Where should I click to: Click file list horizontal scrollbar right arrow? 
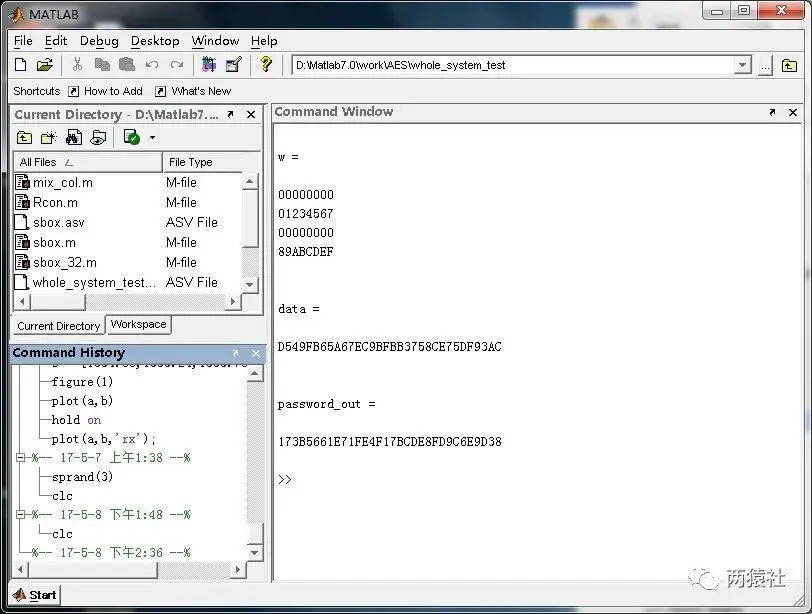234,301
